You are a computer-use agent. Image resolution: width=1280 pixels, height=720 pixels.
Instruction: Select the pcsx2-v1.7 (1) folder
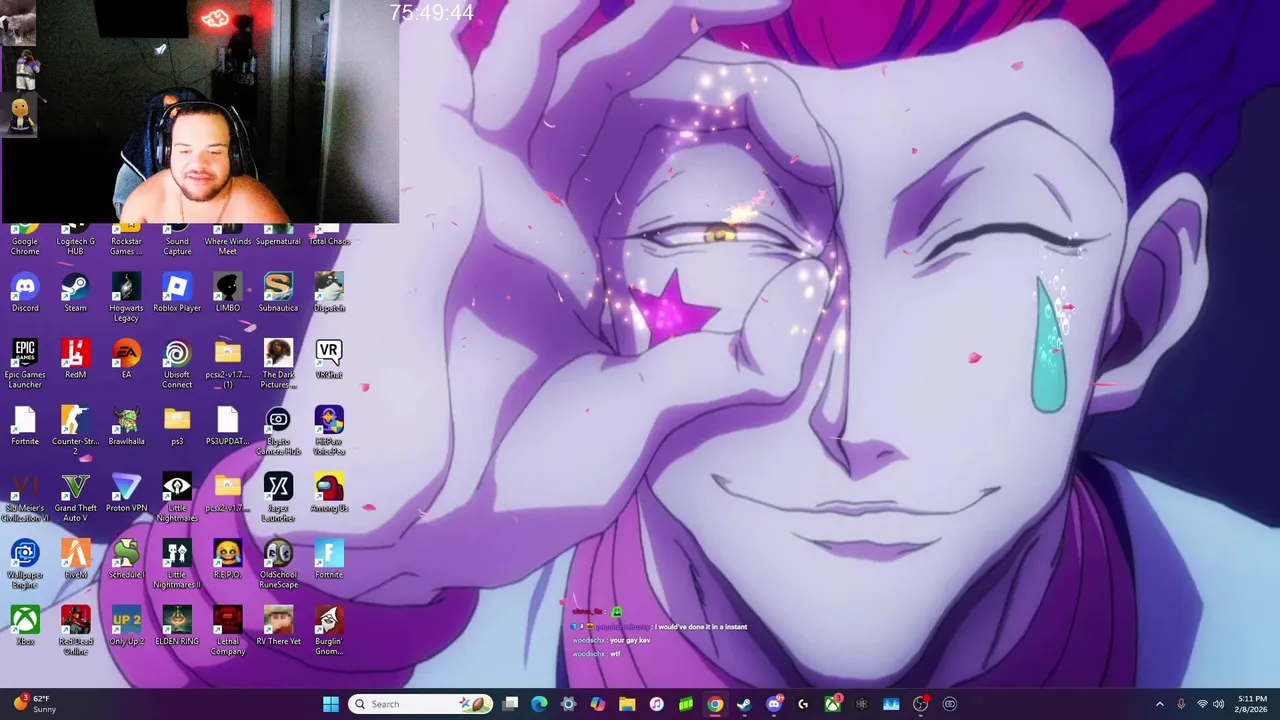[228, 364]
